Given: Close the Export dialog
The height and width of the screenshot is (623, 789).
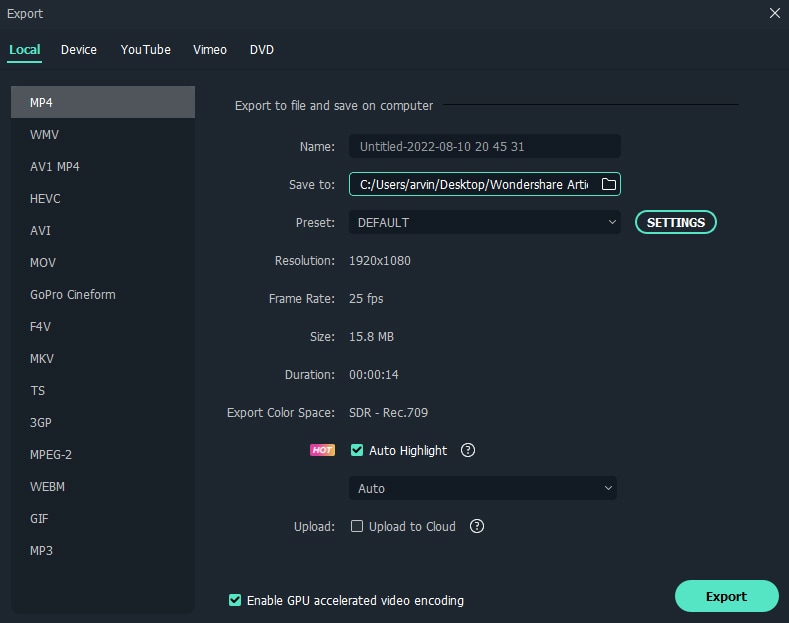Looking at the screenshot, I should coord(774,13).
